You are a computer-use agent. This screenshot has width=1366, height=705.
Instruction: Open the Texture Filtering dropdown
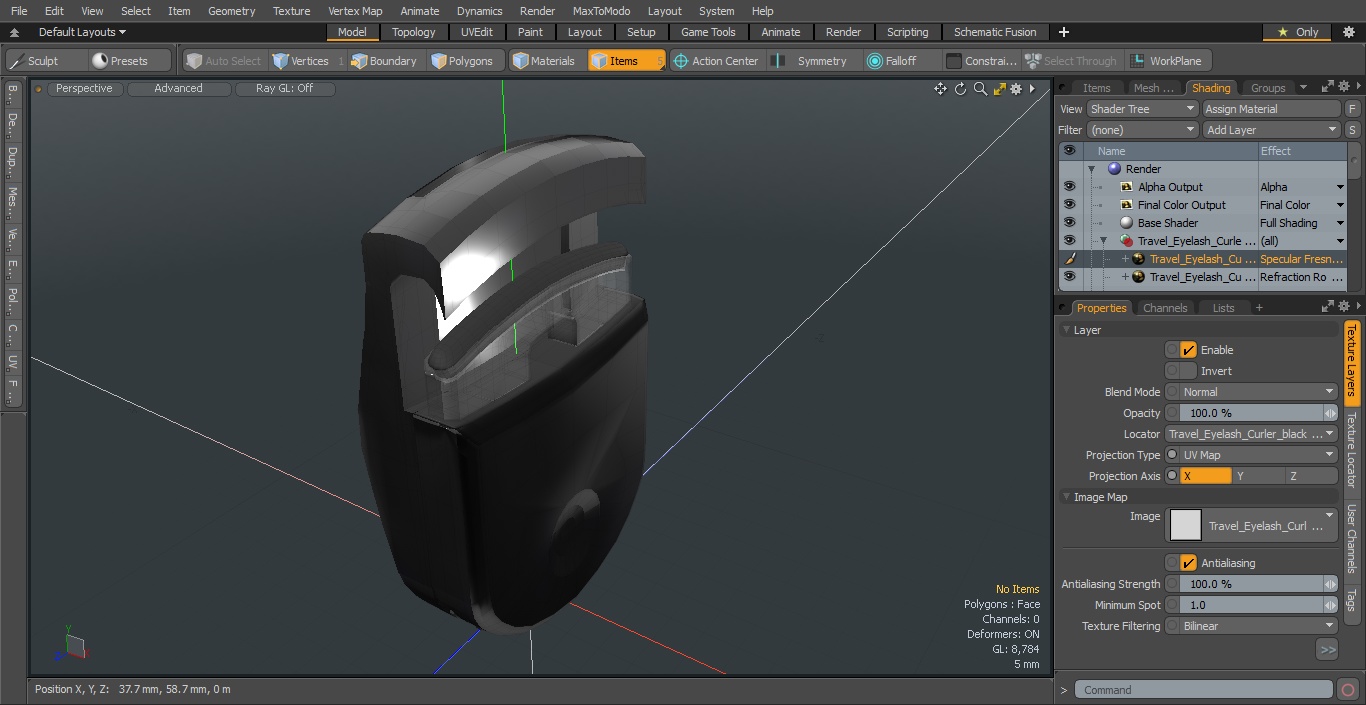1258,626
